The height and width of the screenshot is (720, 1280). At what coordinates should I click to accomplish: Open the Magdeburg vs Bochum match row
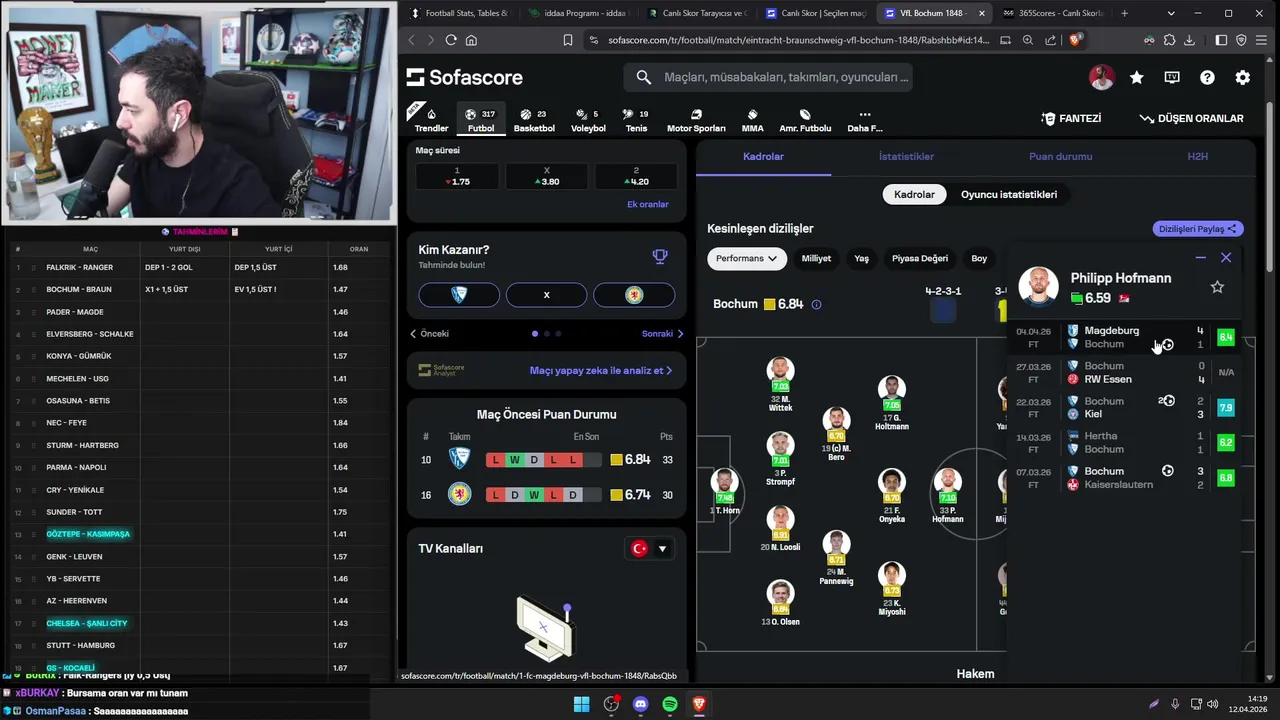1125,337
